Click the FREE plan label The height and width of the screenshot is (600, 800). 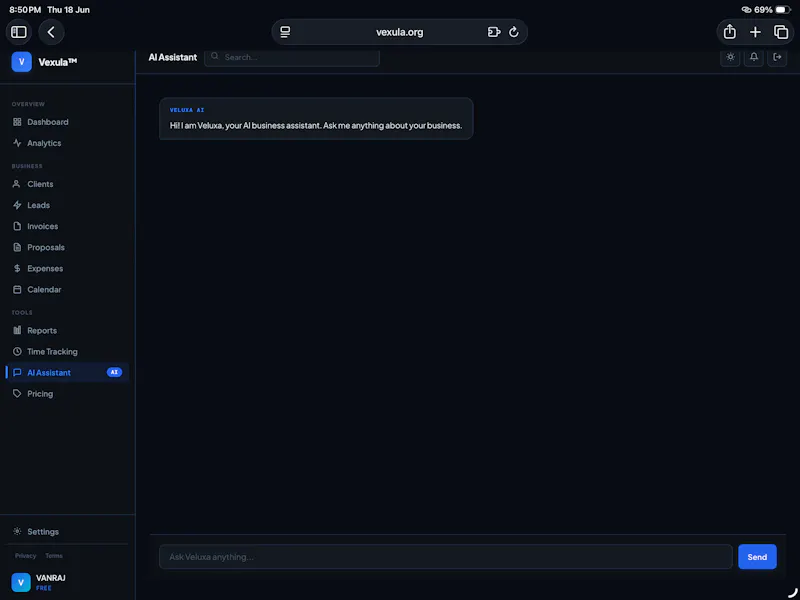tap(44, 588)
